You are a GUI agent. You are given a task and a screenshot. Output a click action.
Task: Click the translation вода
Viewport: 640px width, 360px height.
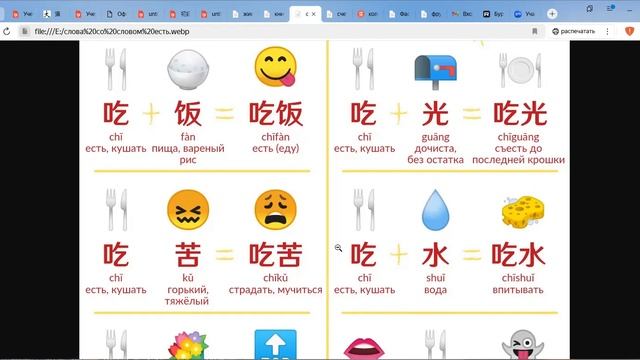(436, 290)
